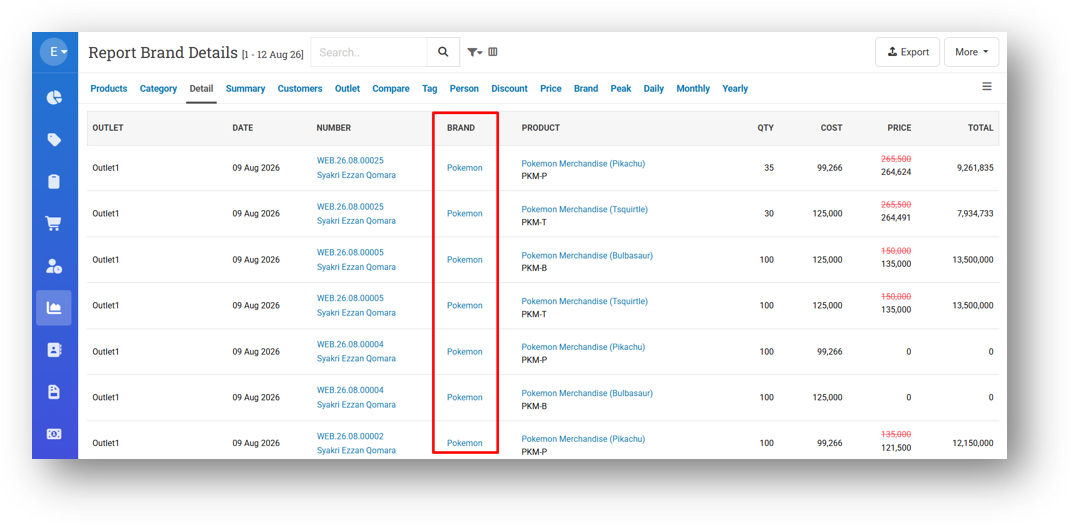Image resolution: width=1072 pixels, height=524 pixels.
Task: Switch to the Category tab
Action: [x=159, y=88]
